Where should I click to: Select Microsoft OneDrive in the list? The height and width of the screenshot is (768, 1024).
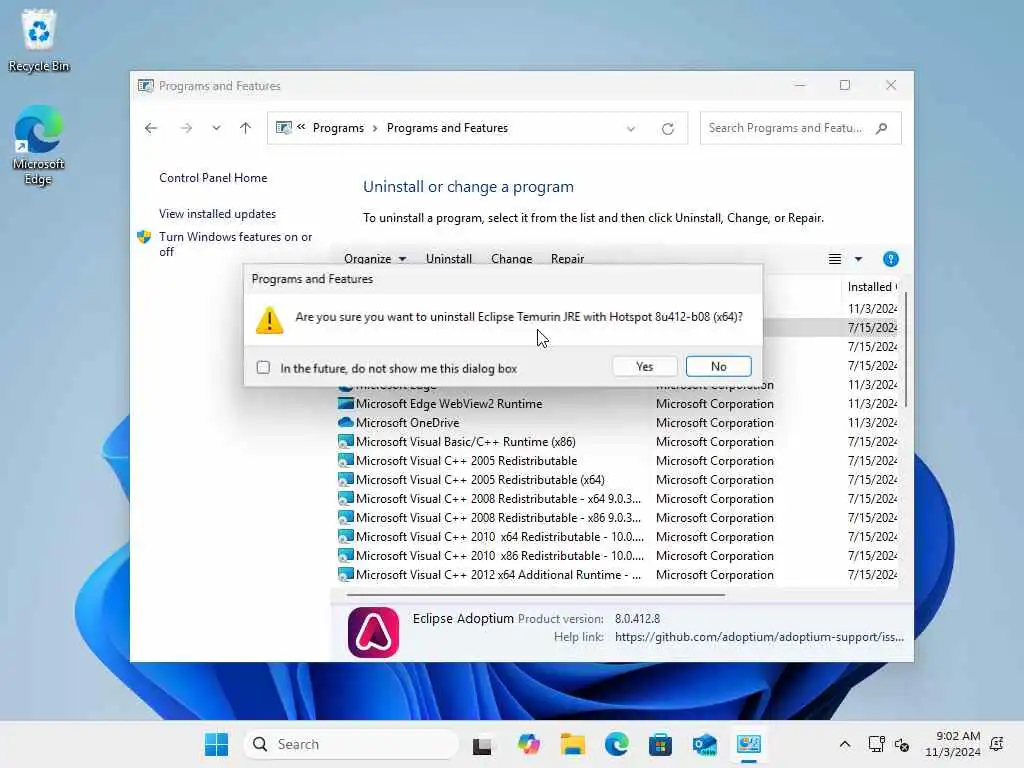pyautogui.click(x=617, y=423)
